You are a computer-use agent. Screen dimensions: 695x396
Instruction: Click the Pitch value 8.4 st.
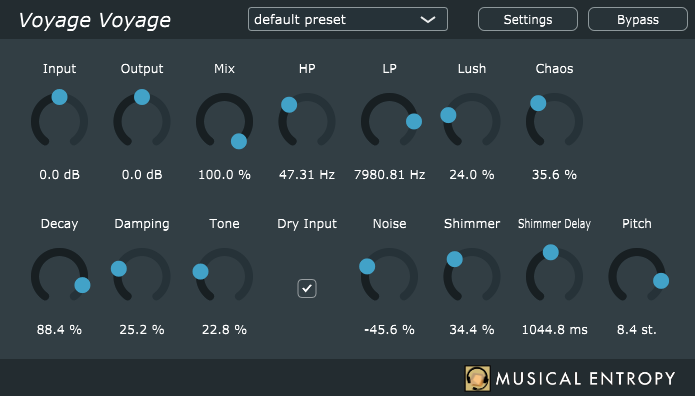[636, 330]
